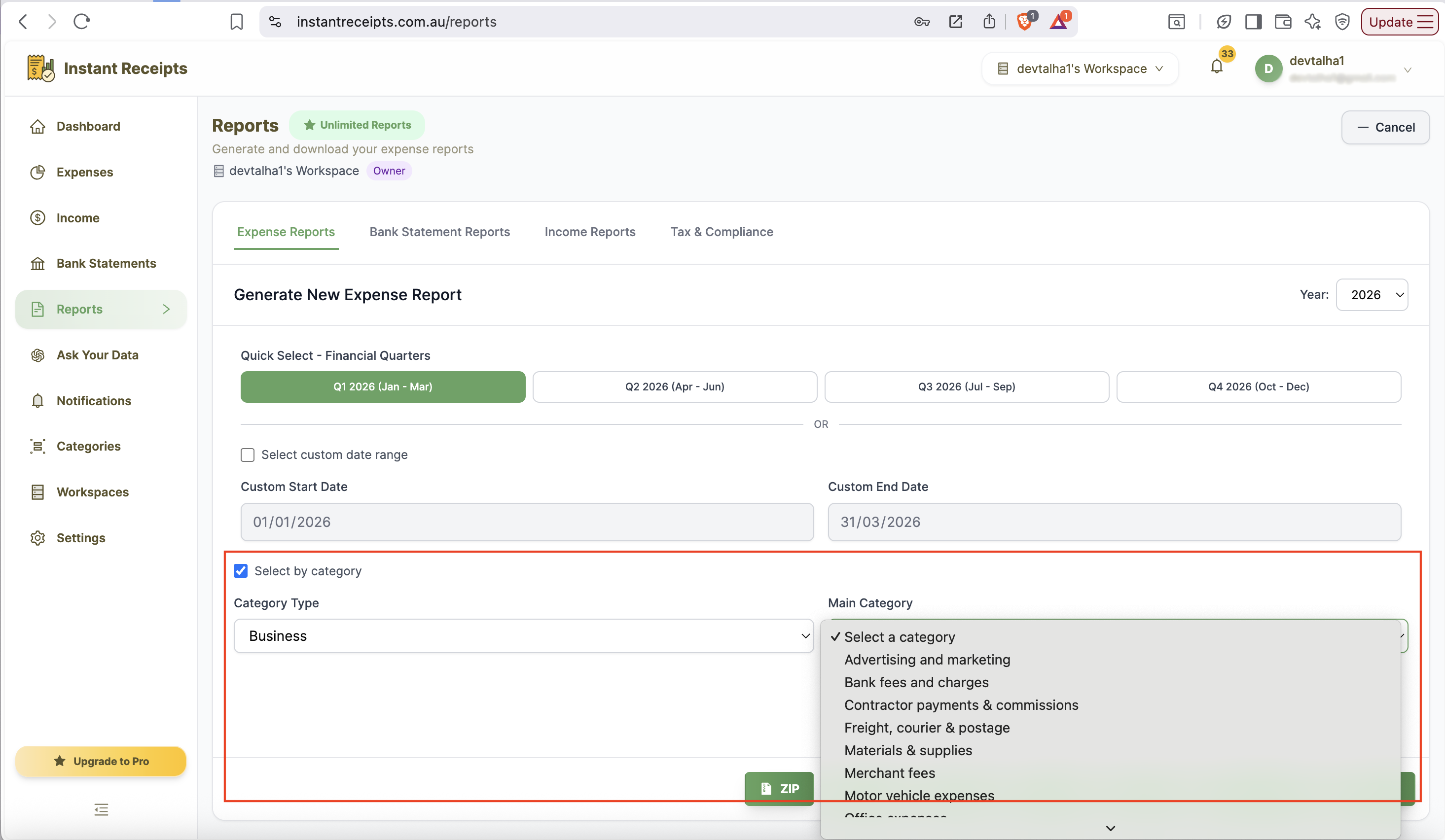
Task: Open Brave Rewards triangle icon
Action: [x=1059, y=22]
